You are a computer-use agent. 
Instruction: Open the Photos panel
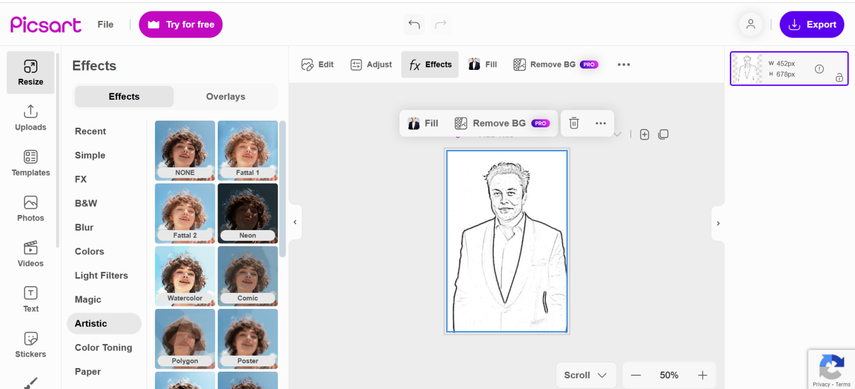[31, 208]
